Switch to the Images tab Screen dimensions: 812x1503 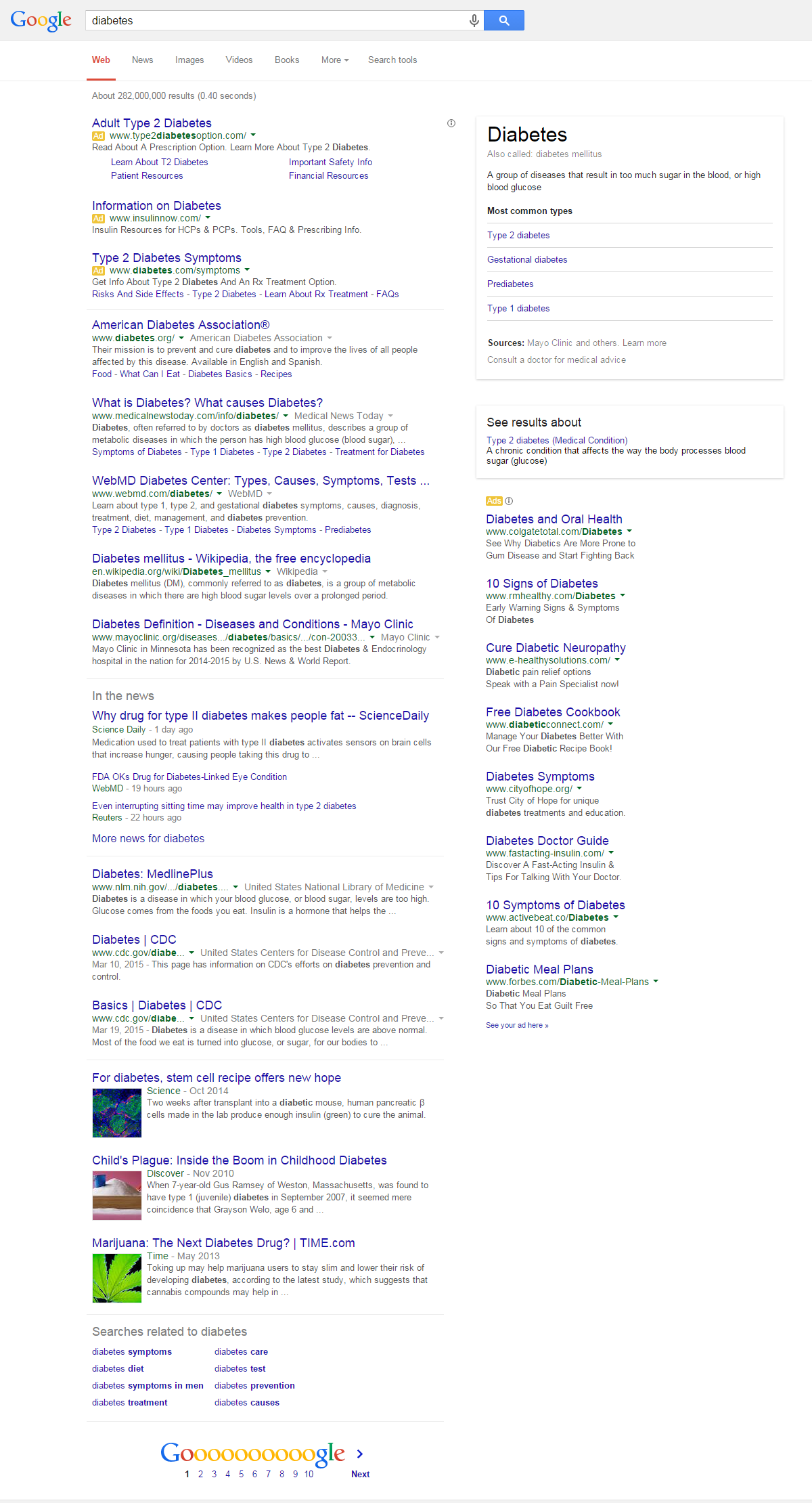click(189, 60)
